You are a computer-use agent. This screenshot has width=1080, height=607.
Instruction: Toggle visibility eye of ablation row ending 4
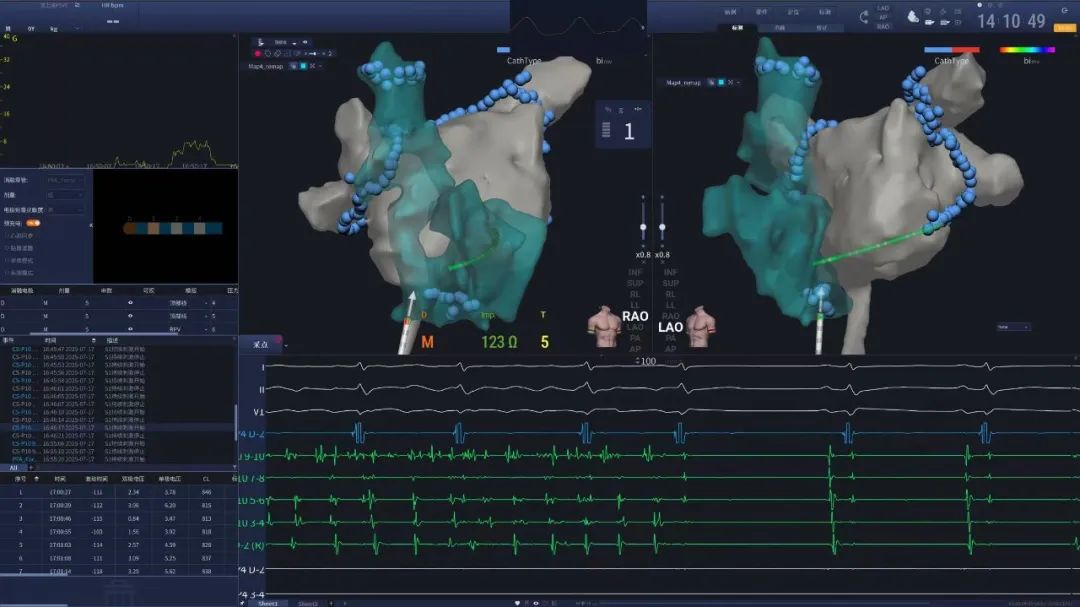tap(130, 302)
